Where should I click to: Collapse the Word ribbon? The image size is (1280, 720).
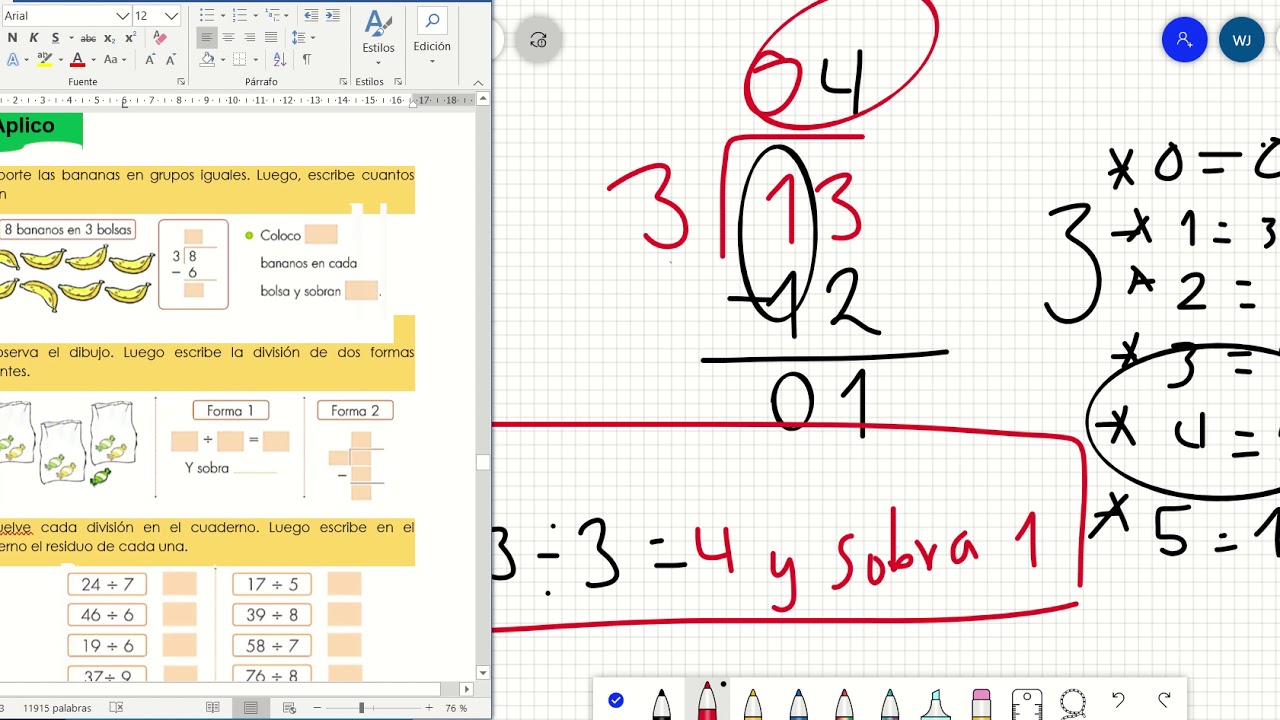click(x=478, y=82)
